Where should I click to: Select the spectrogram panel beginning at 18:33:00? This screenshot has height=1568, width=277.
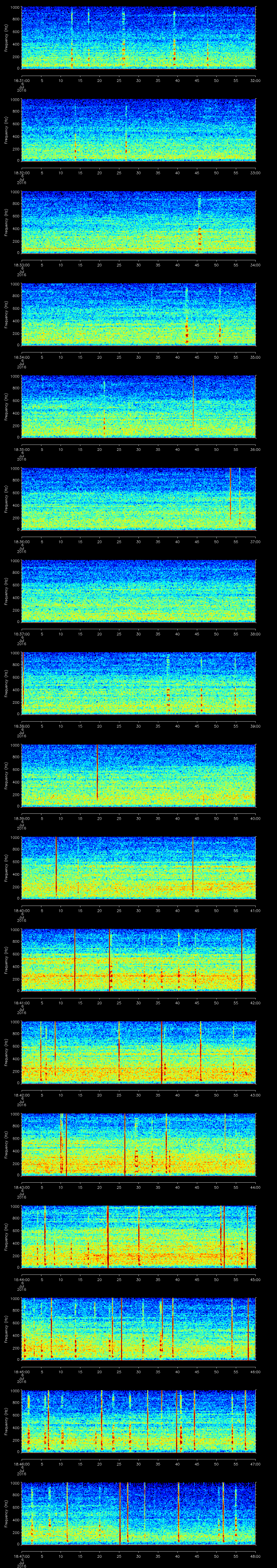click(139, 222)
